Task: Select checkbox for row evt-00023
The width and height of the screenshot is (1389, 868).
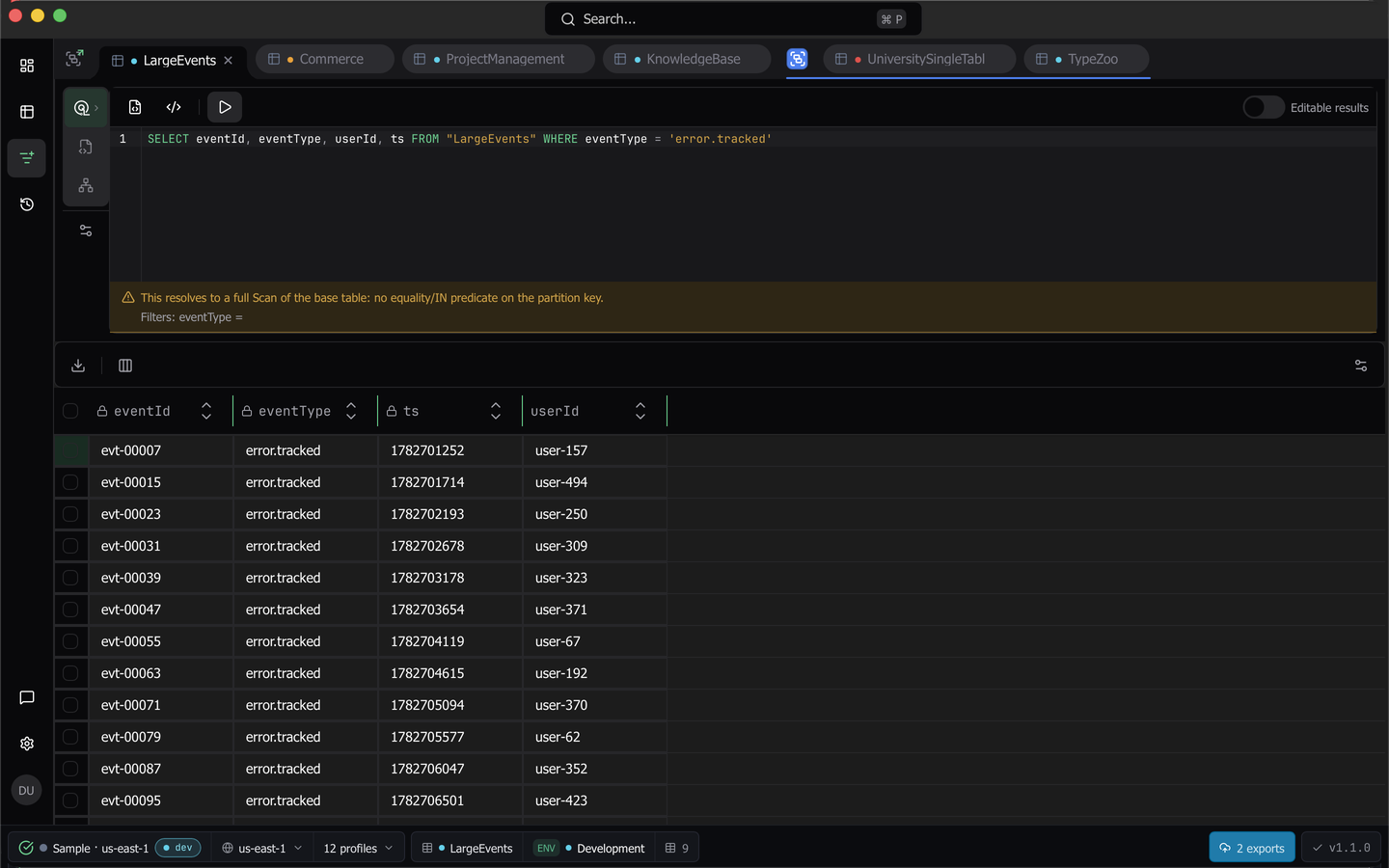Action: pos(70,514)
